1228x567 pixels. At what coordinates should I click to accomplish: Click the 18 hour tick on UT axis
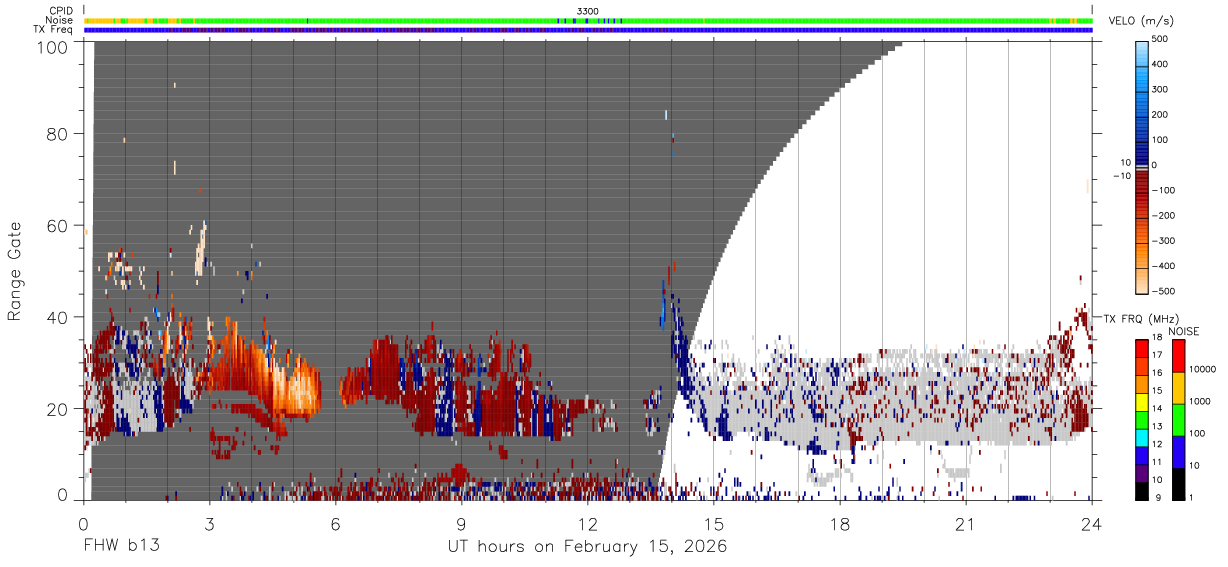click(x=840, y=523)
